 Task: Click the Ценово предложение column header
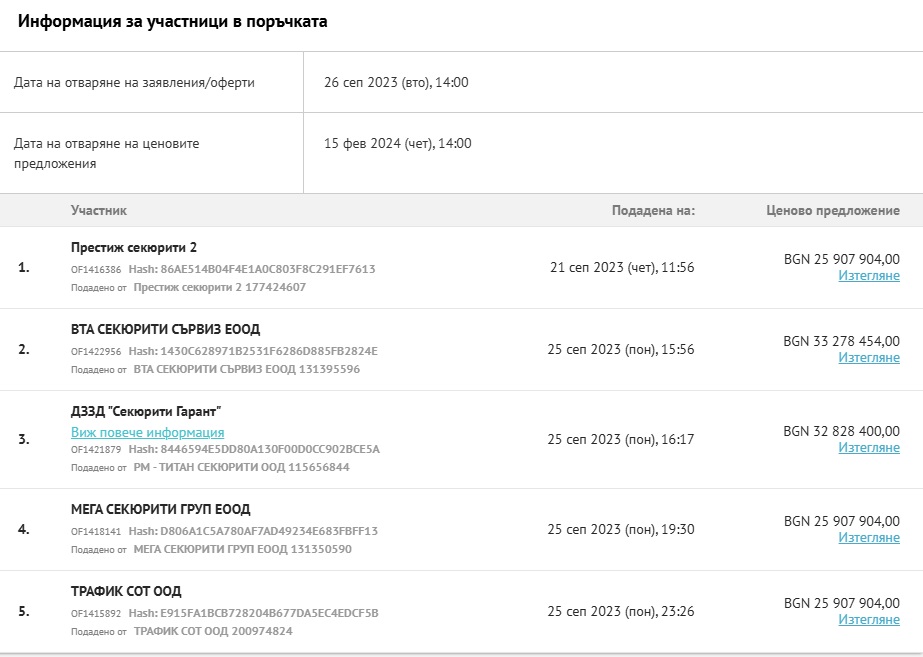832,211
